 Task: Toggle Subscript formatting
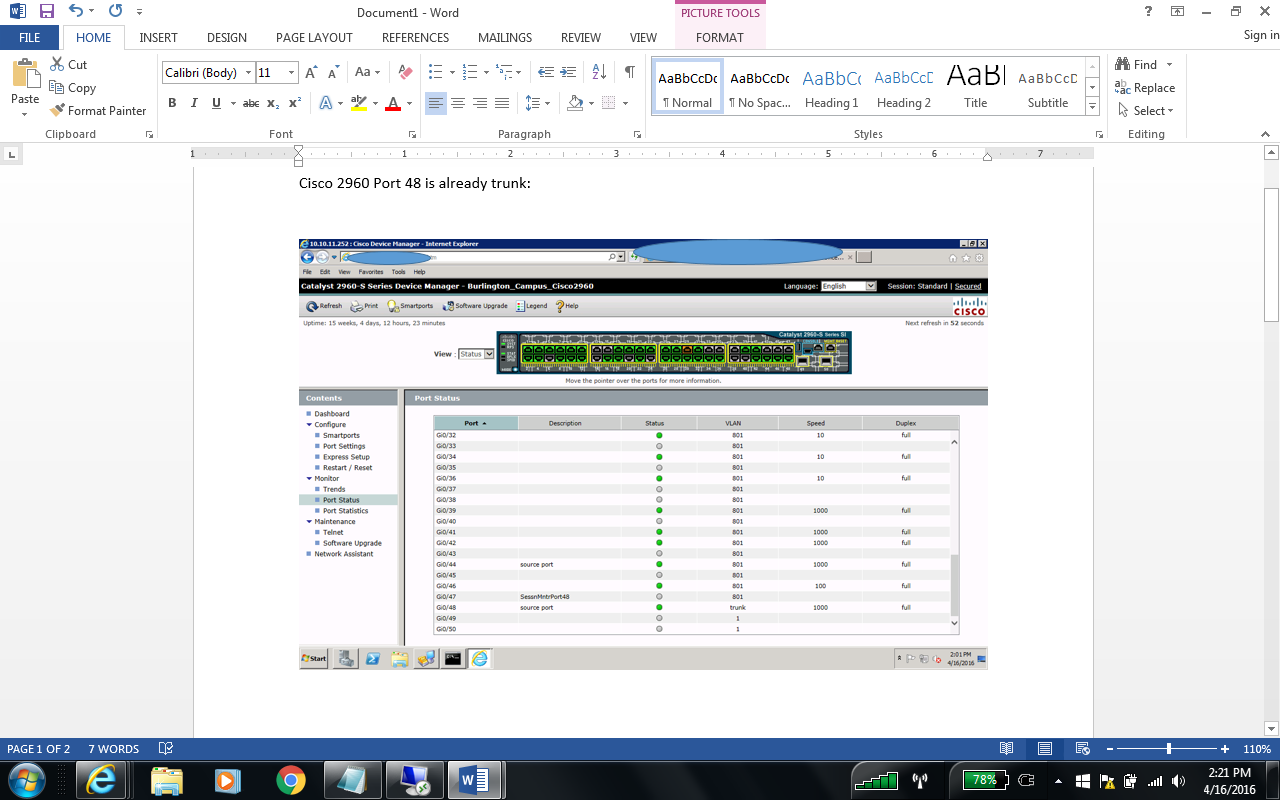(x=274, y=103)
